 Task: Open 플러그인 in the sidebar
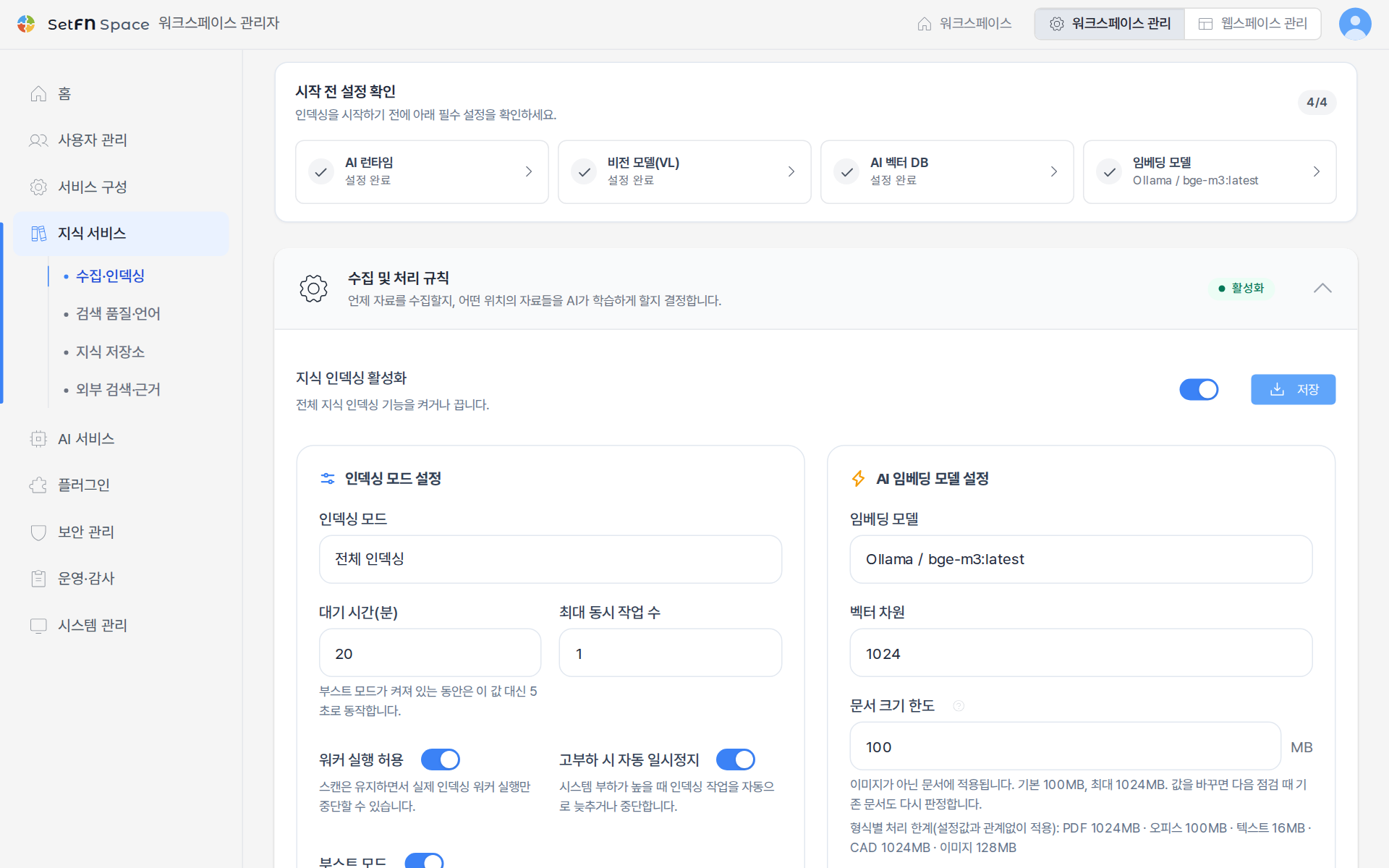(122, 485)
